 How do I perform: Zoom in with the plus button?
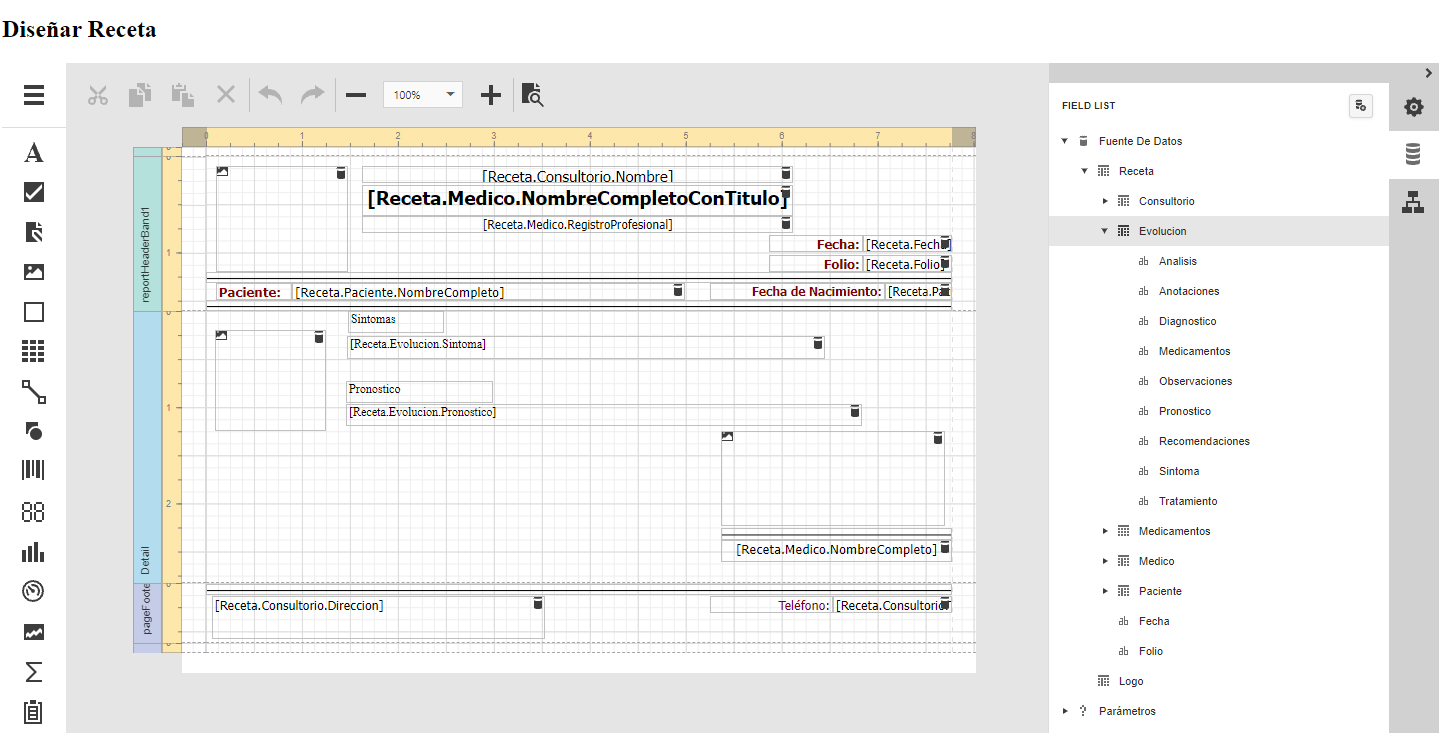(491, 95)
